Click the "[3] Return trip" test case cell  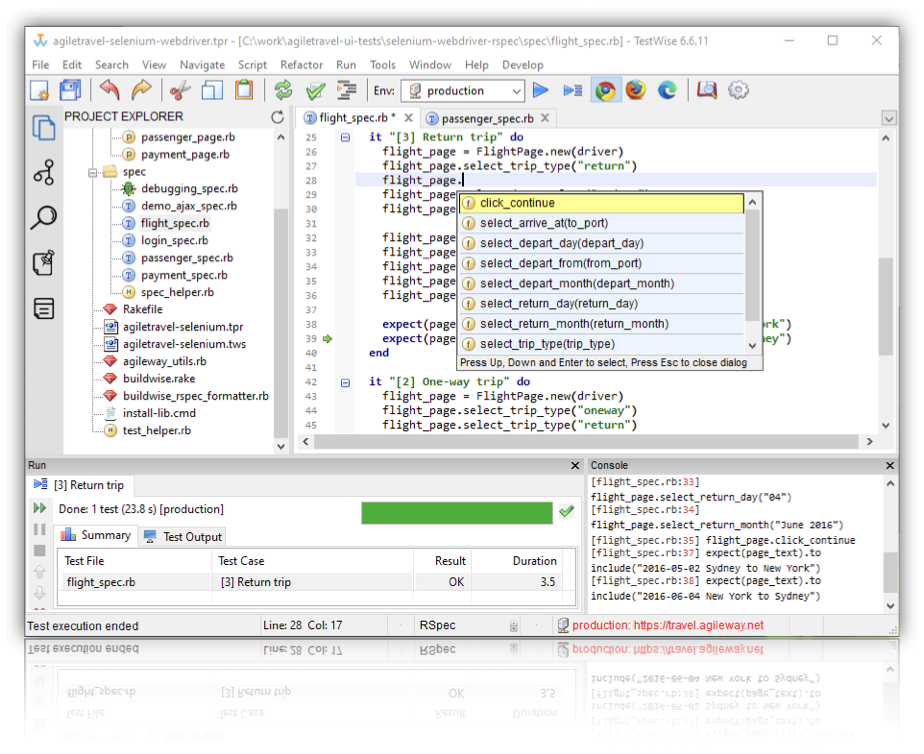tap(312, 582)
